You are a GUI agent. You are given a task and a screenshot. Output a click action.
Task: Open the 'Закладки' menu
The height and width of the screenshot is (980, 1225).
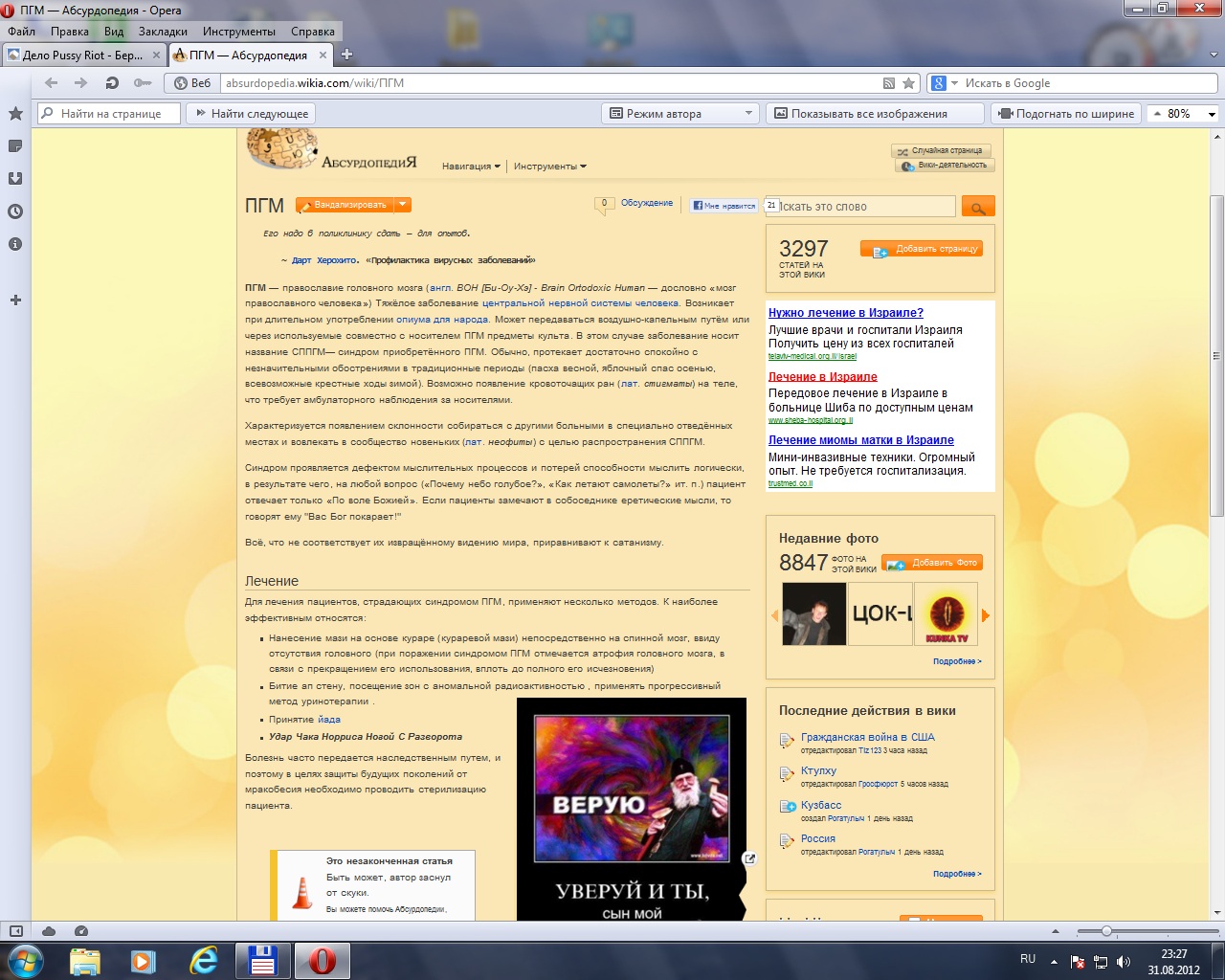click(163, 32)
